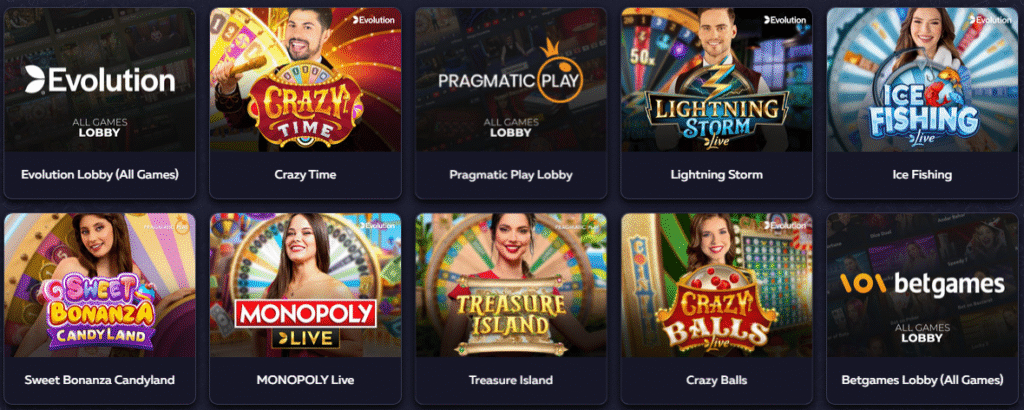Open Pragmatic Play lobby thumbnail
Screen dimensions: 1024x410
coord(511,80)
